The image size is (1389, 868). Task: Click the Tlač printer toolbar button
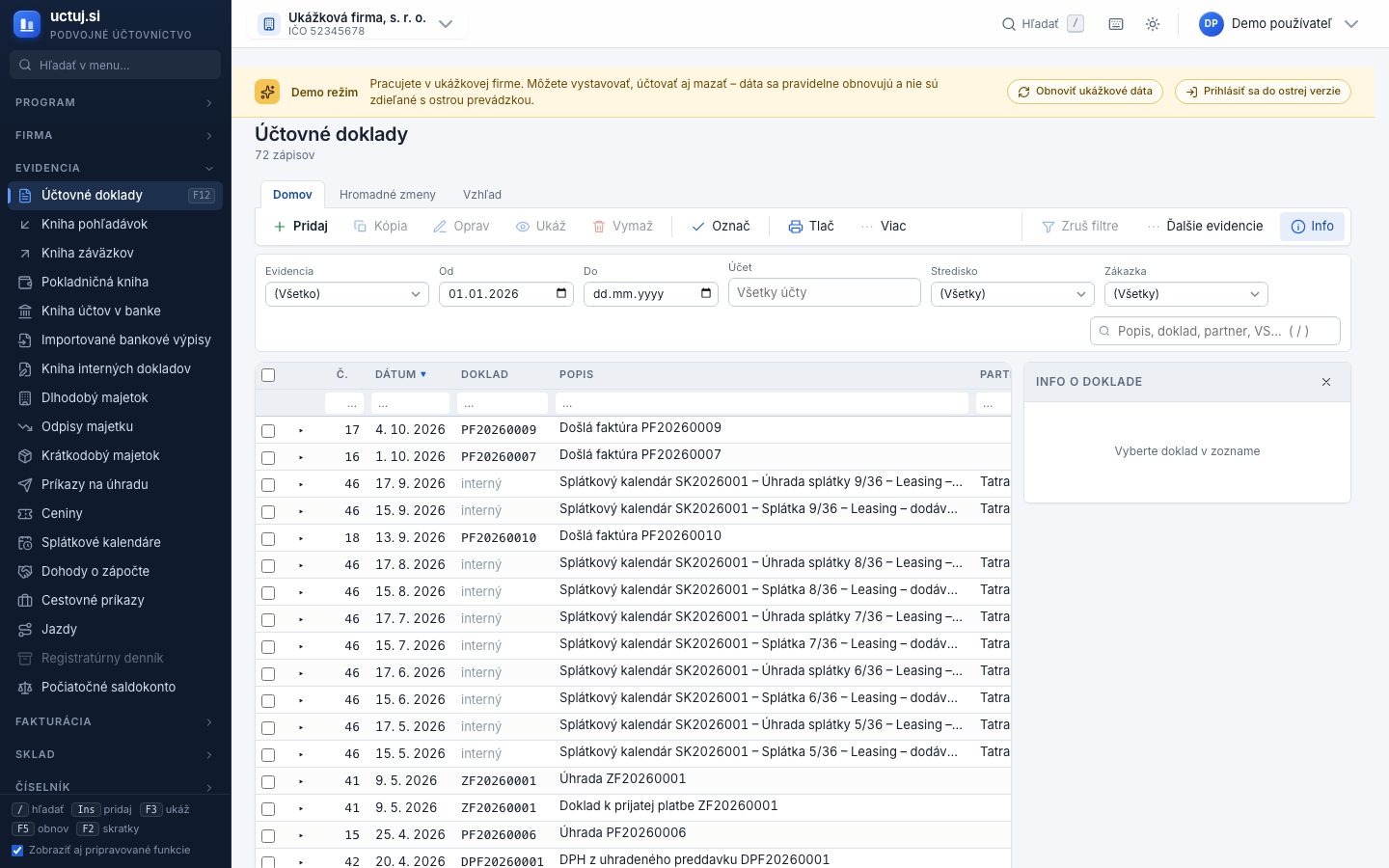point(811,226)
